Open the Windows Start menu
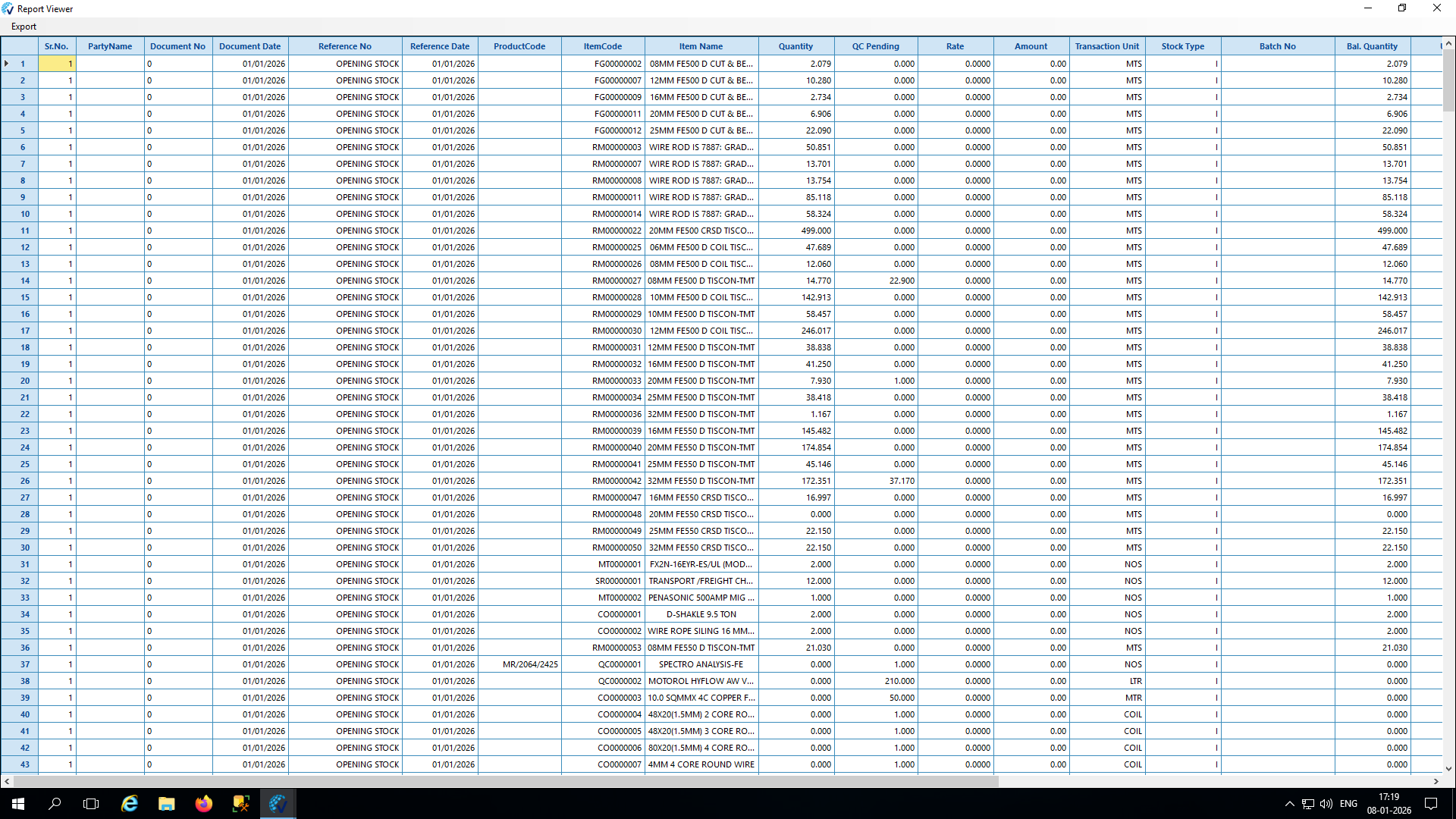Image resolution: width=1456 pixels, height=819 pixels. [18, 804]
